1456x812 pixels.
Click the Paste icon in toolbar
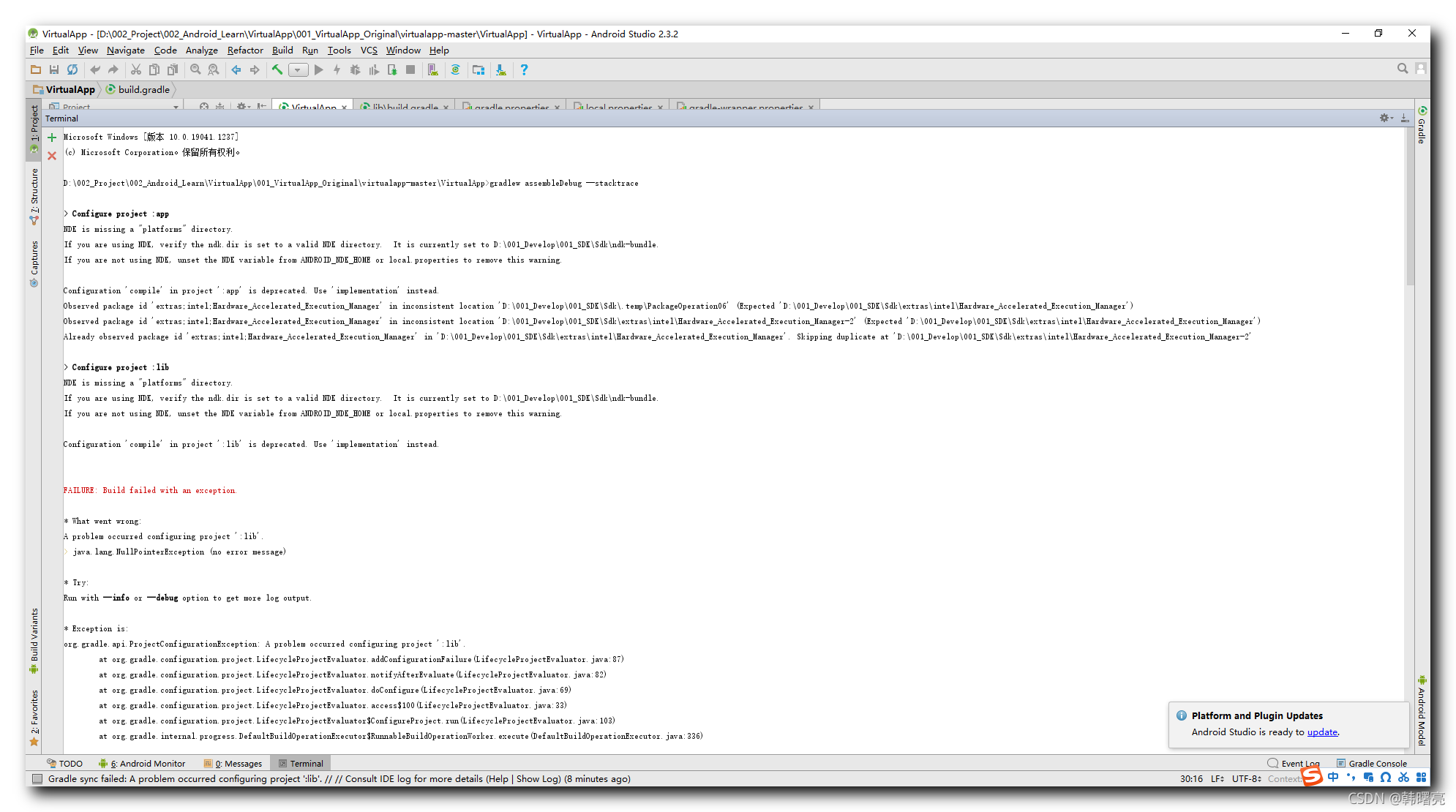(x=173, y=69)
